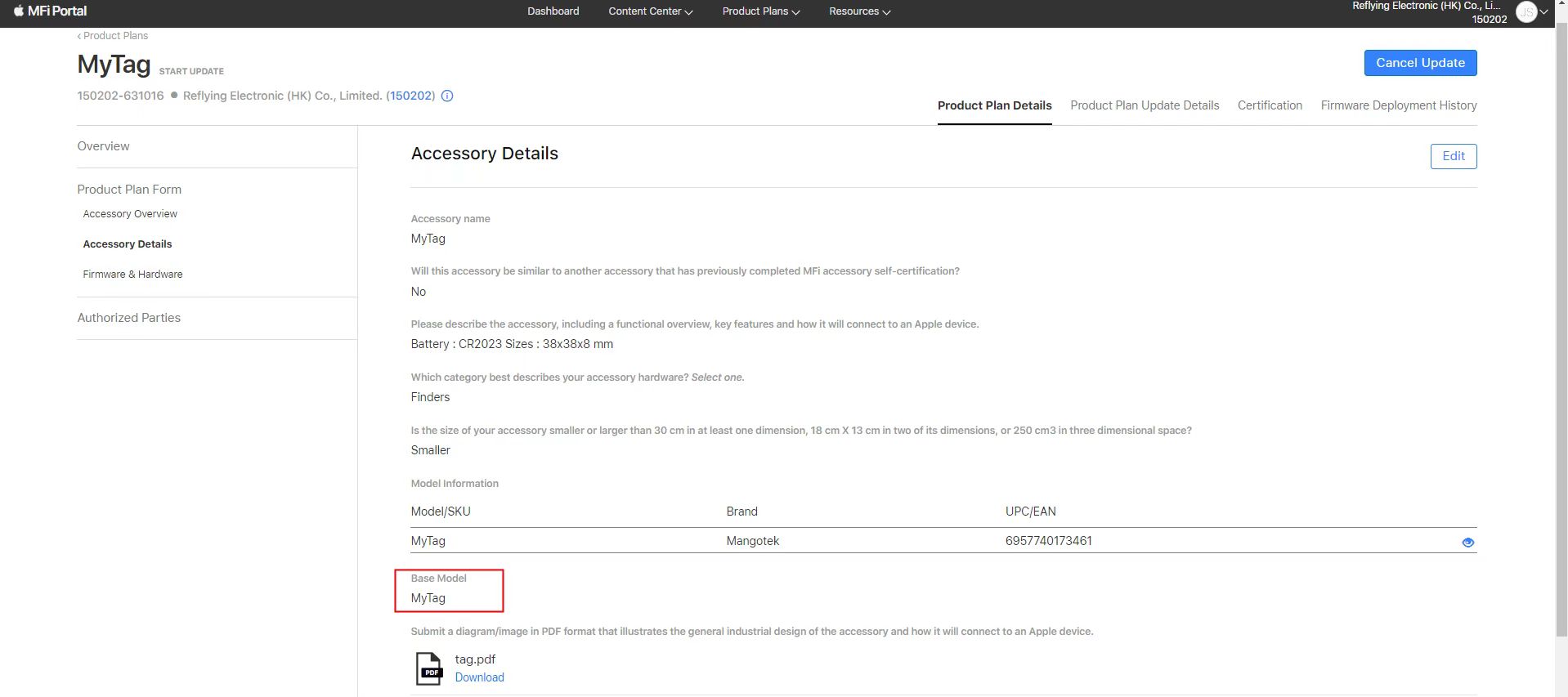The height and width of the screenshot is (697, 1568).
Task: Open the Product Plans menu dropdown
Action: [760, 11]
